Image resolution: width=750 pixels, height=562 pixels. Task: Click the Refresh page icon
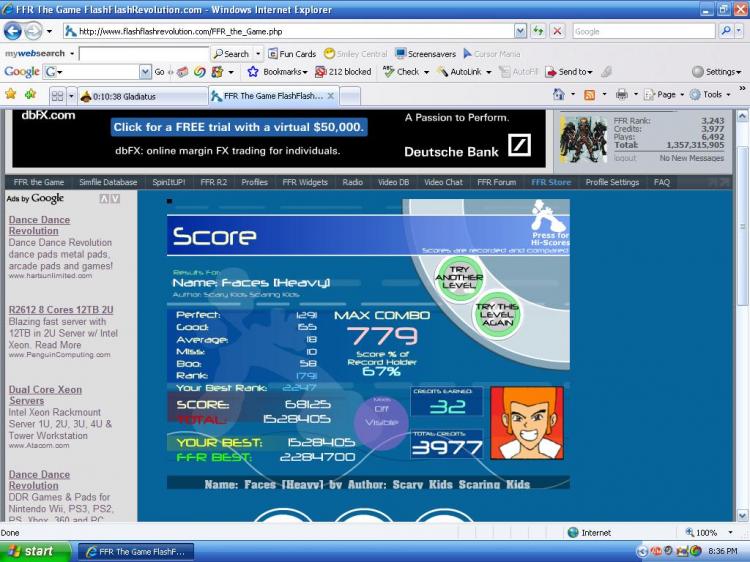538,32
